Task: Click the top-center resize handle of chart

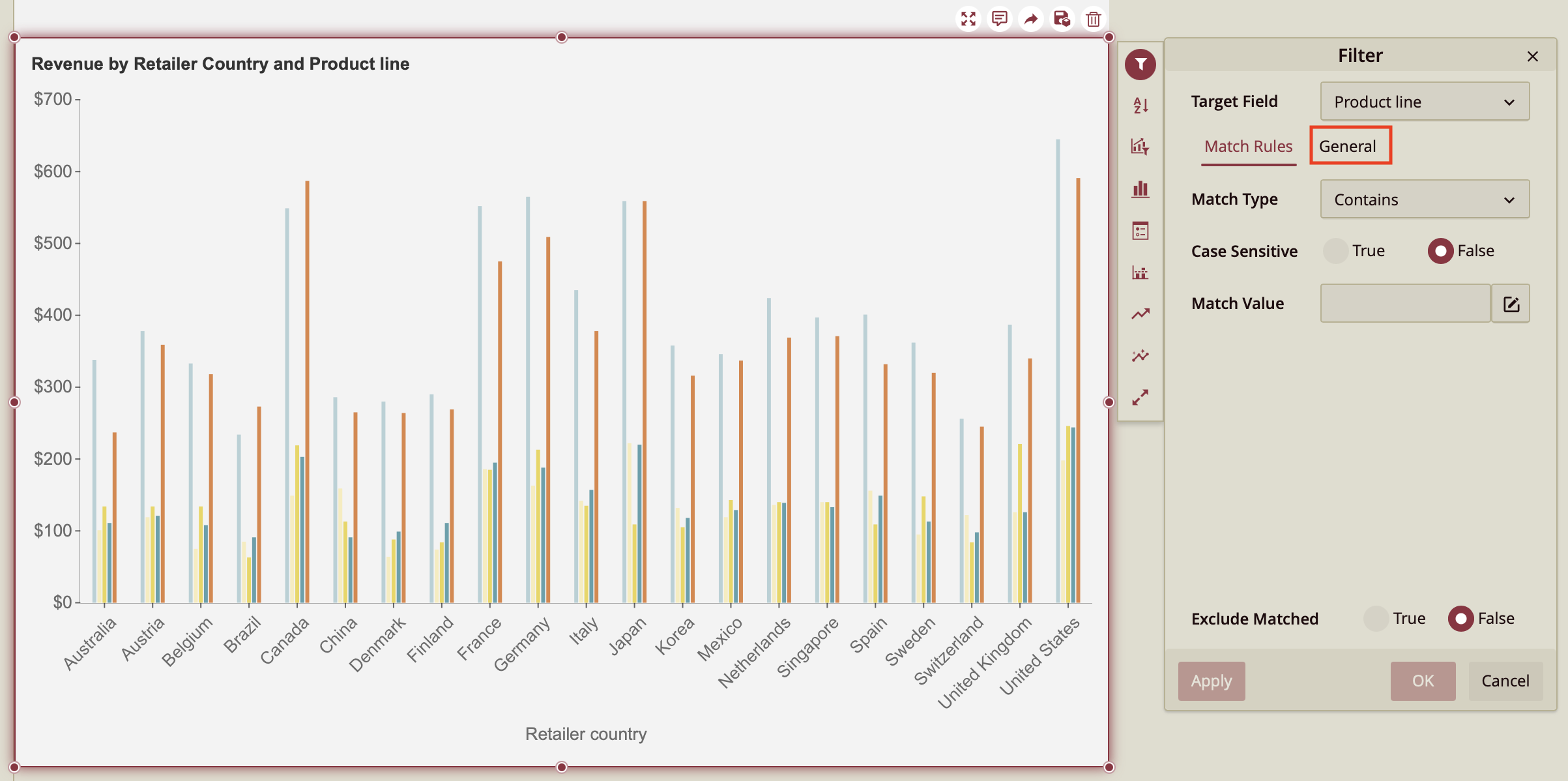Action: [x=562, y=37]
